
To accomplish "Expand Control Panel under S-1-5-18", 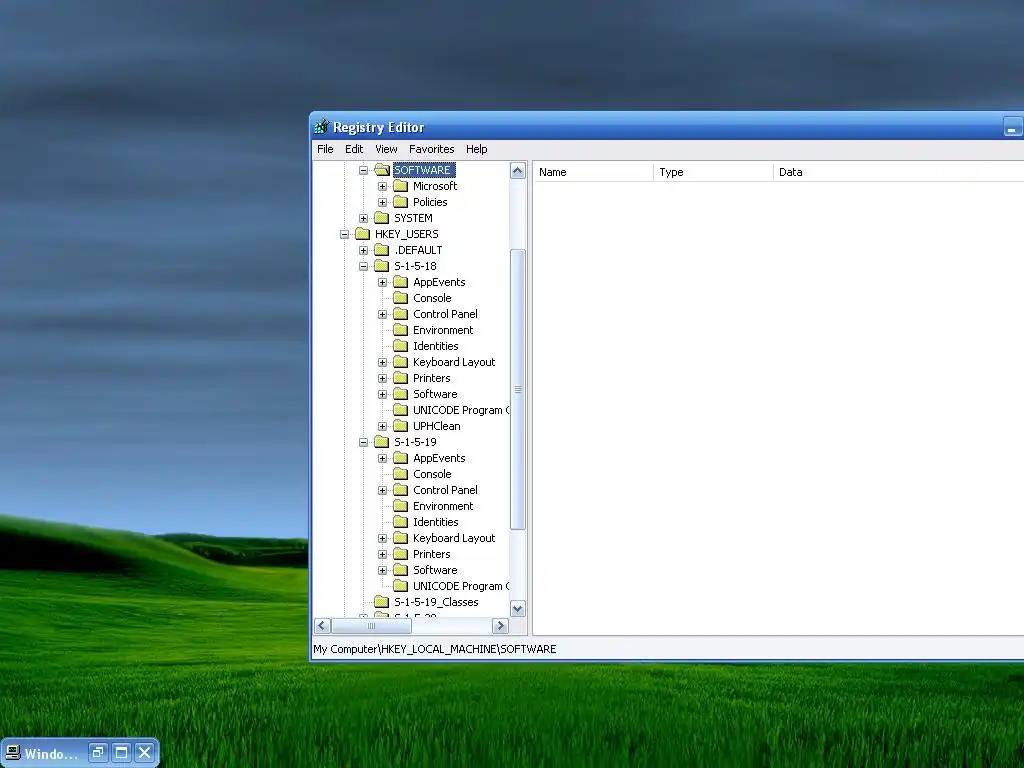I will coord(383,314).
